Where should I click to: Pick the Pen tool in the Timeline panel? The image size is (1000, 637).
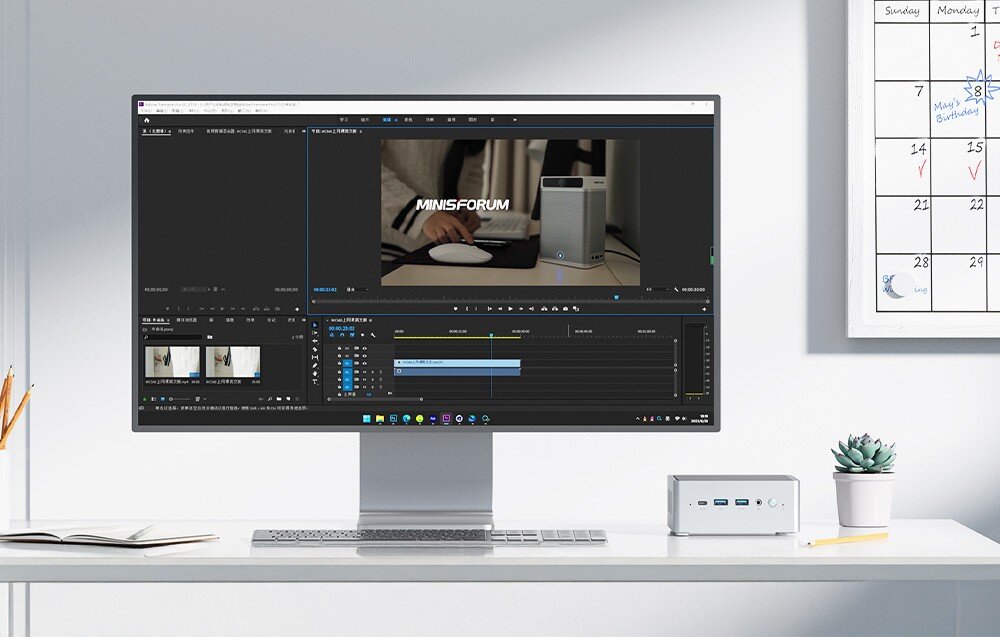[314, 365]
